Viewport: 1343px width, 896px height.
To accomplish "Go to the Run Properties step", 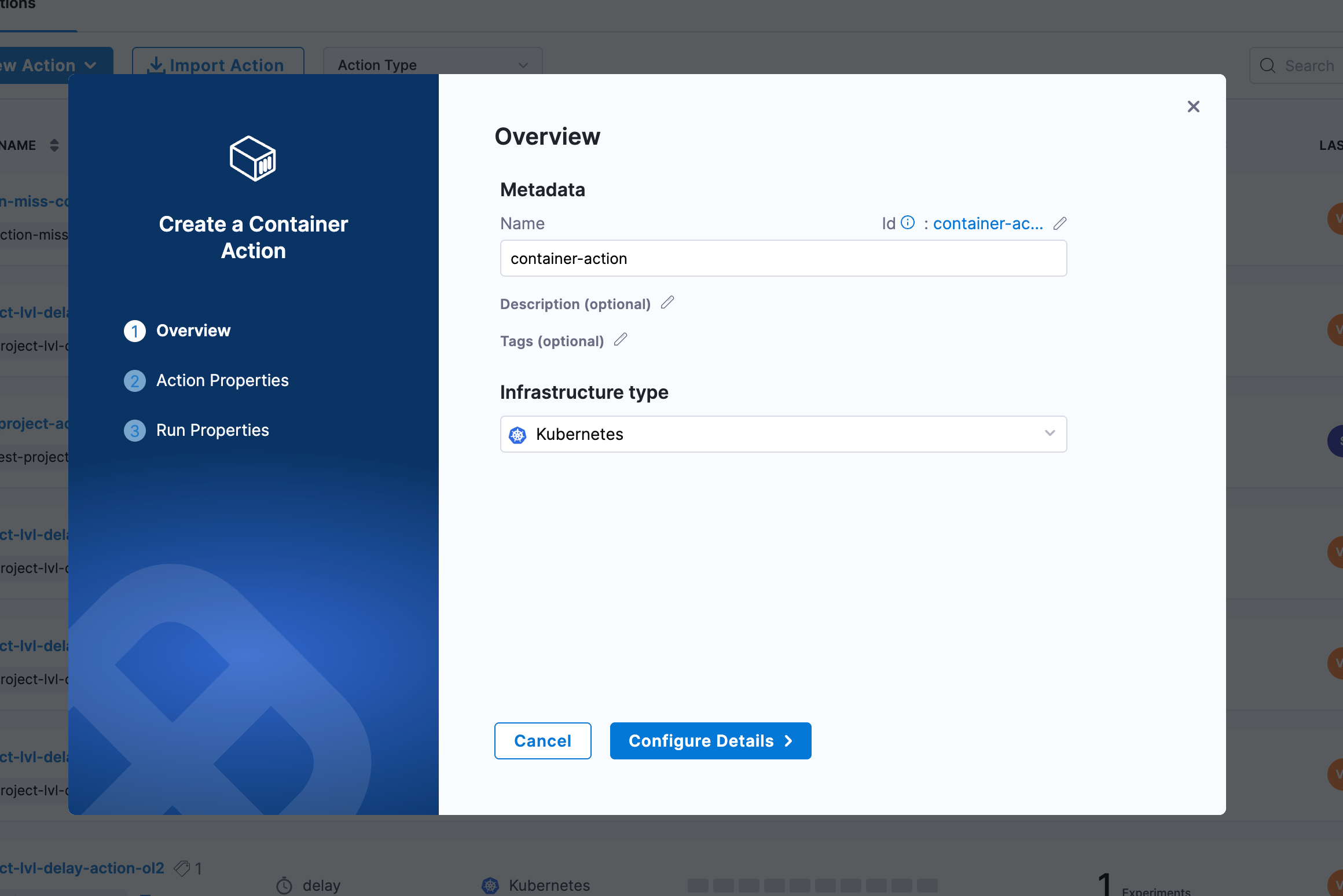I will click(212, 430).
